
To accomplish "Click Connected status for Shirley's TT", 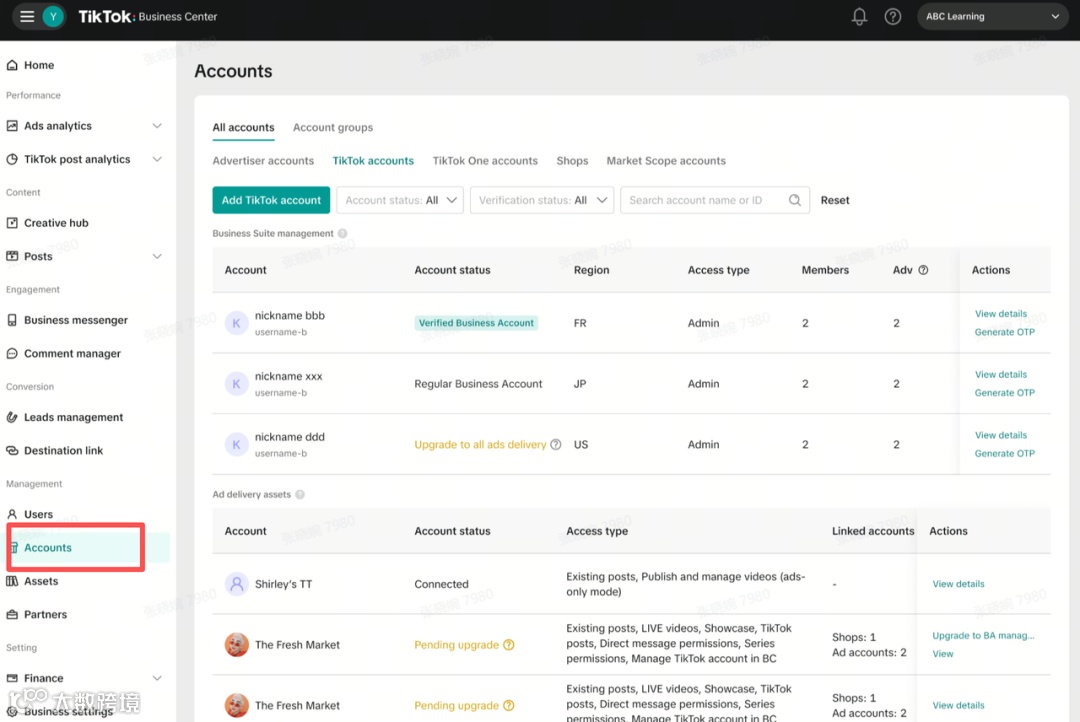I will pos(441,584).
